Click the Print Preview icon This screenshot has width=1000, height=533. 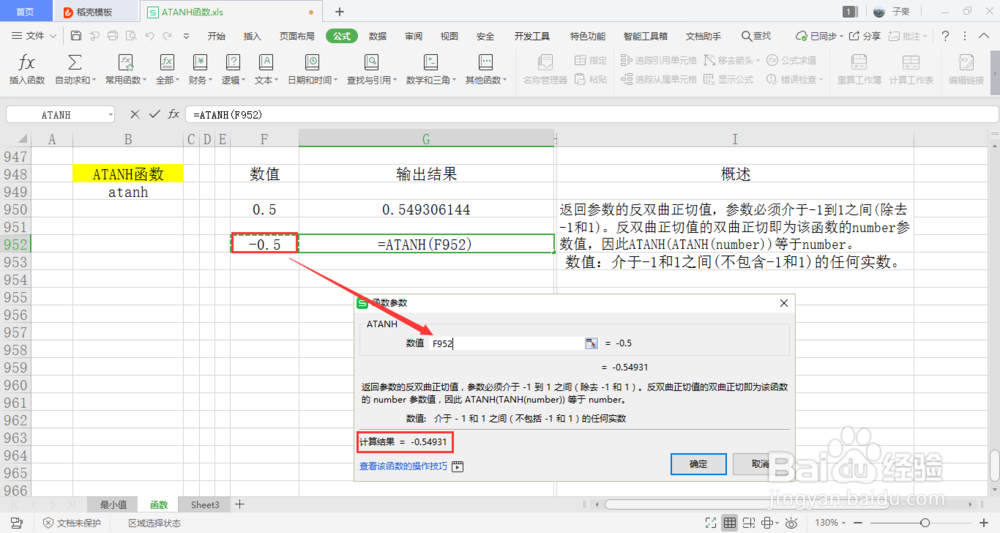click(x=131, y=36)
